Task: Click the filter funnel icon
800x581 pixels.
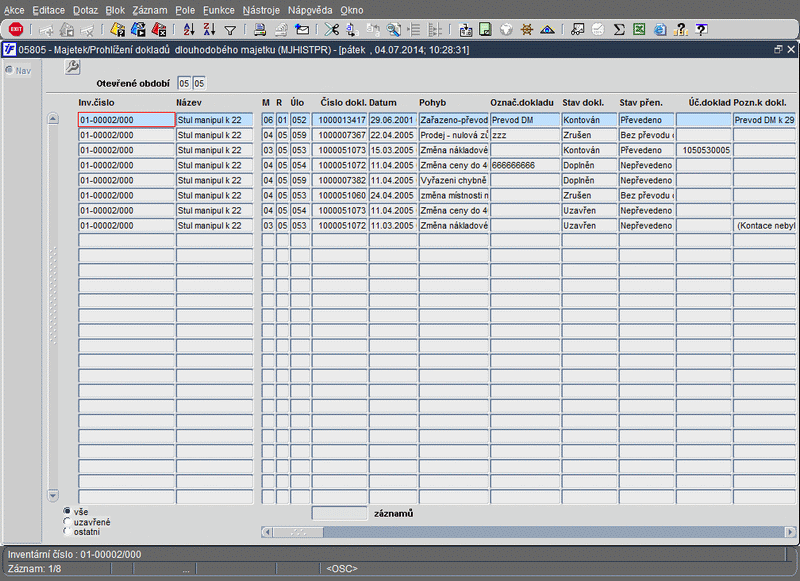Action: 230,30
